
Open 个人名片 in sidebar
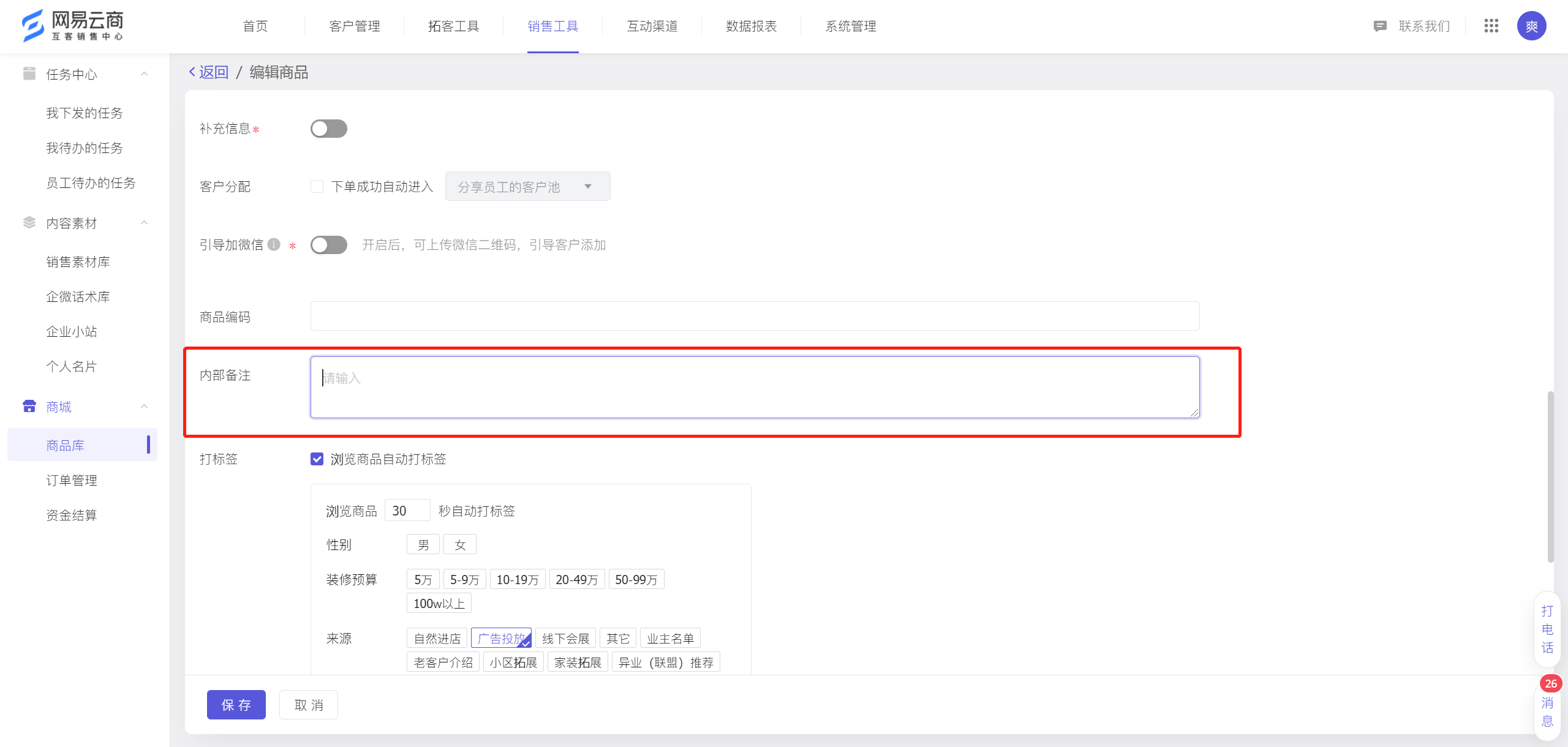(x=72, y=366)
